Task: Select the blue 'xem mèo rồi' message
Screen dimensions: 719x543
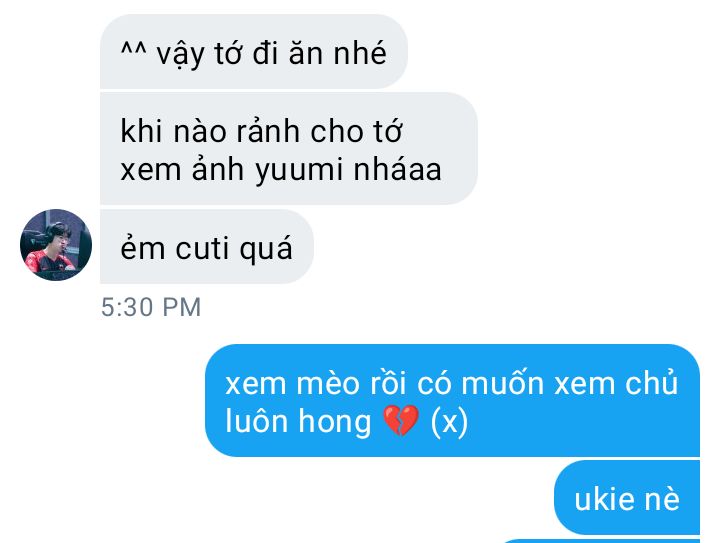Action: click(452, 400)
